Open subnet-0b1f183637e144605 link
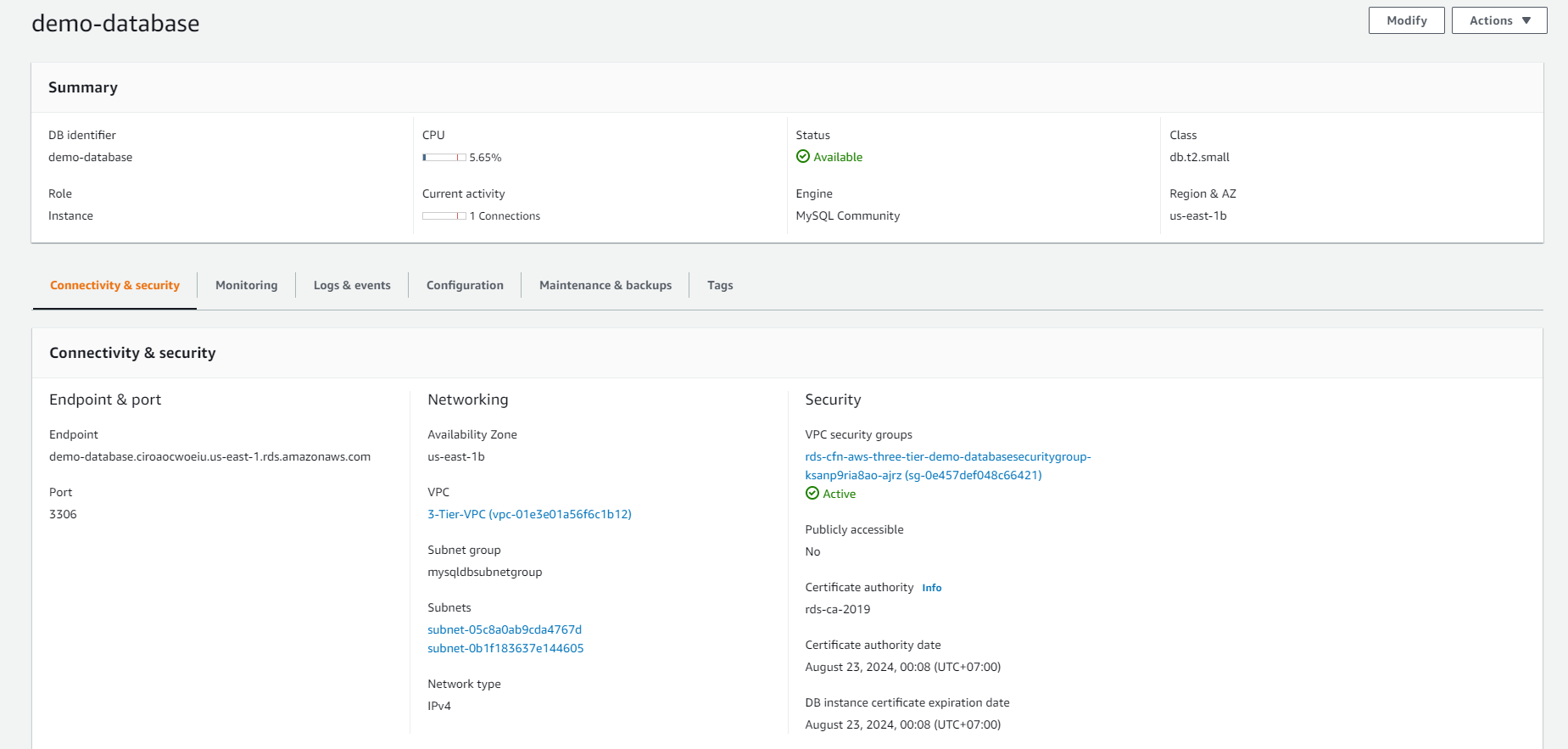The width and height of the screenshot is (1568, 749). [505, 648]
